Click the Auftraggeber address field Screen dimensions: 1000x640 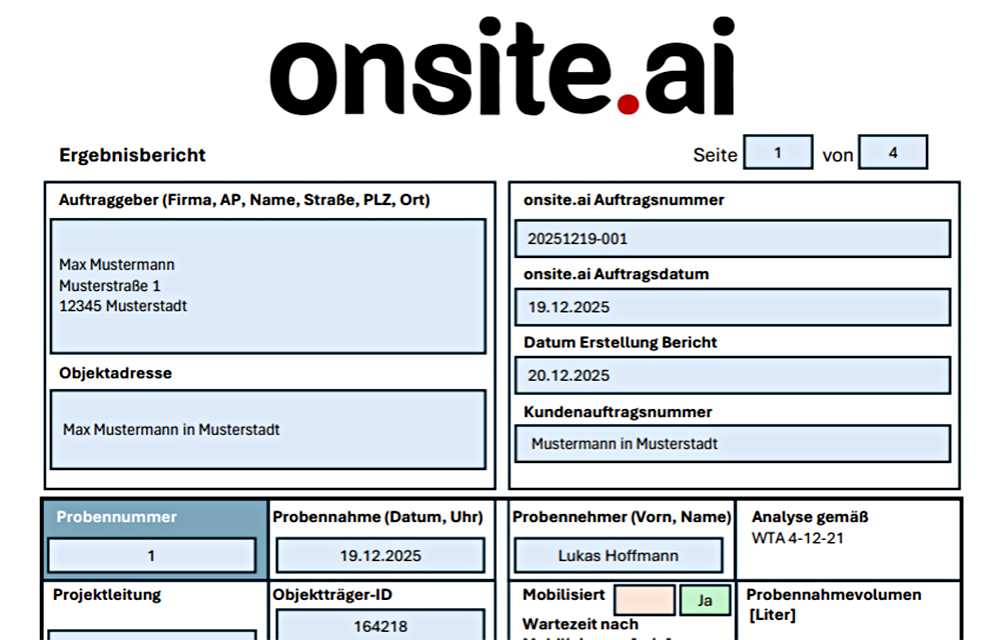click(268, 286)
